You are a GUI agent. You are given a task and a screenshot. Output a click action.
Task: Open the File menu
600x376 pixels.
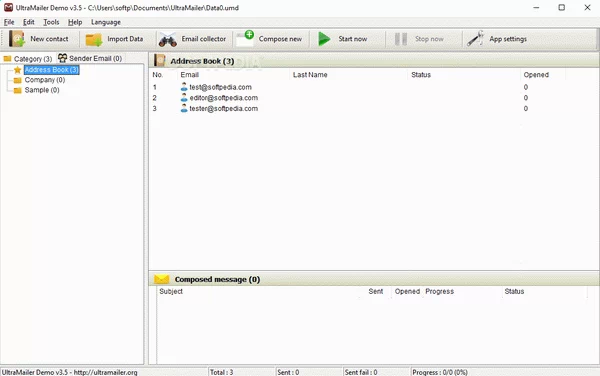(x=9, y=22)
